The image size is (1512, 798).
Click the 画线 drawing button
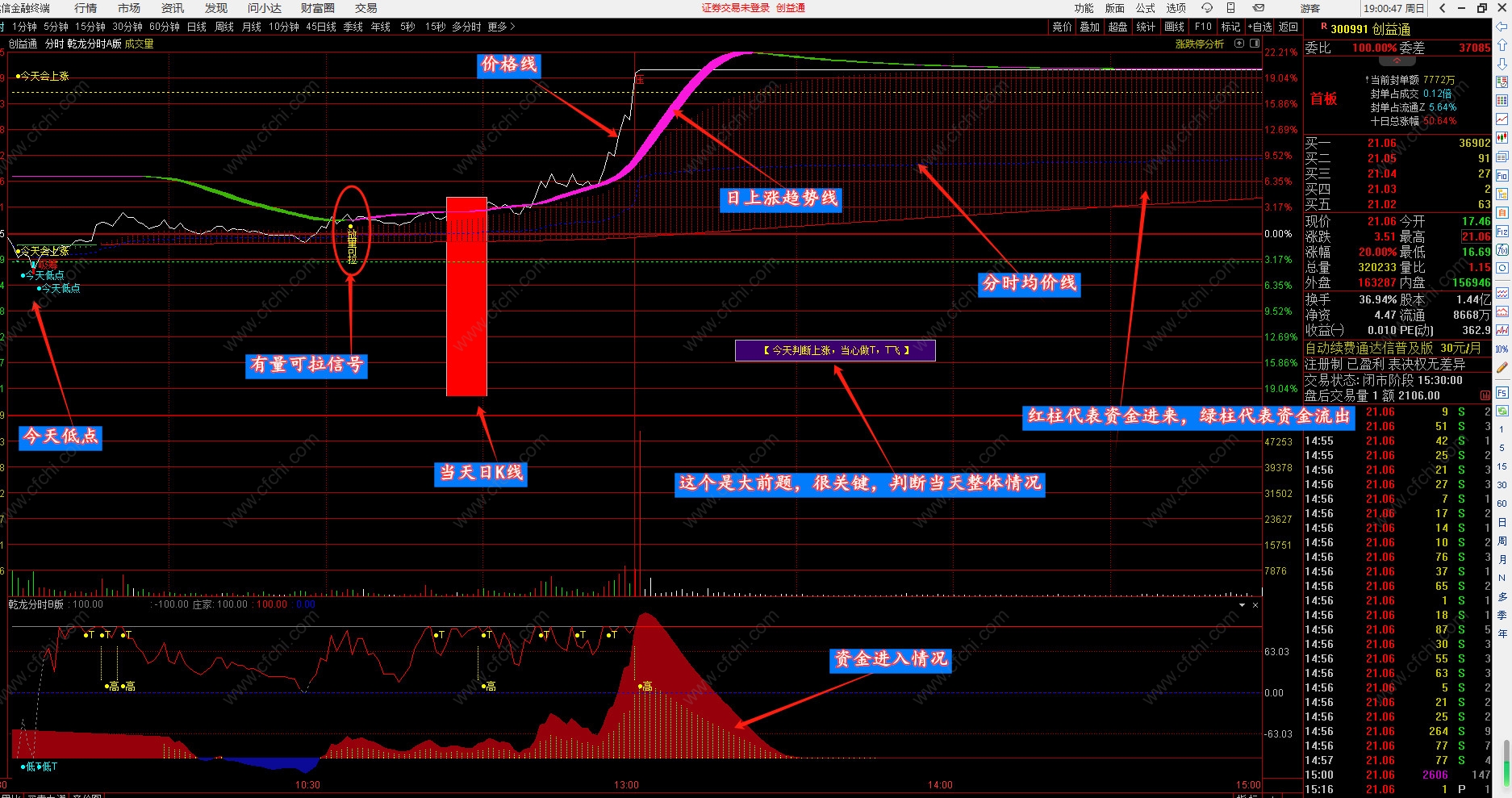coord(1175,27)
